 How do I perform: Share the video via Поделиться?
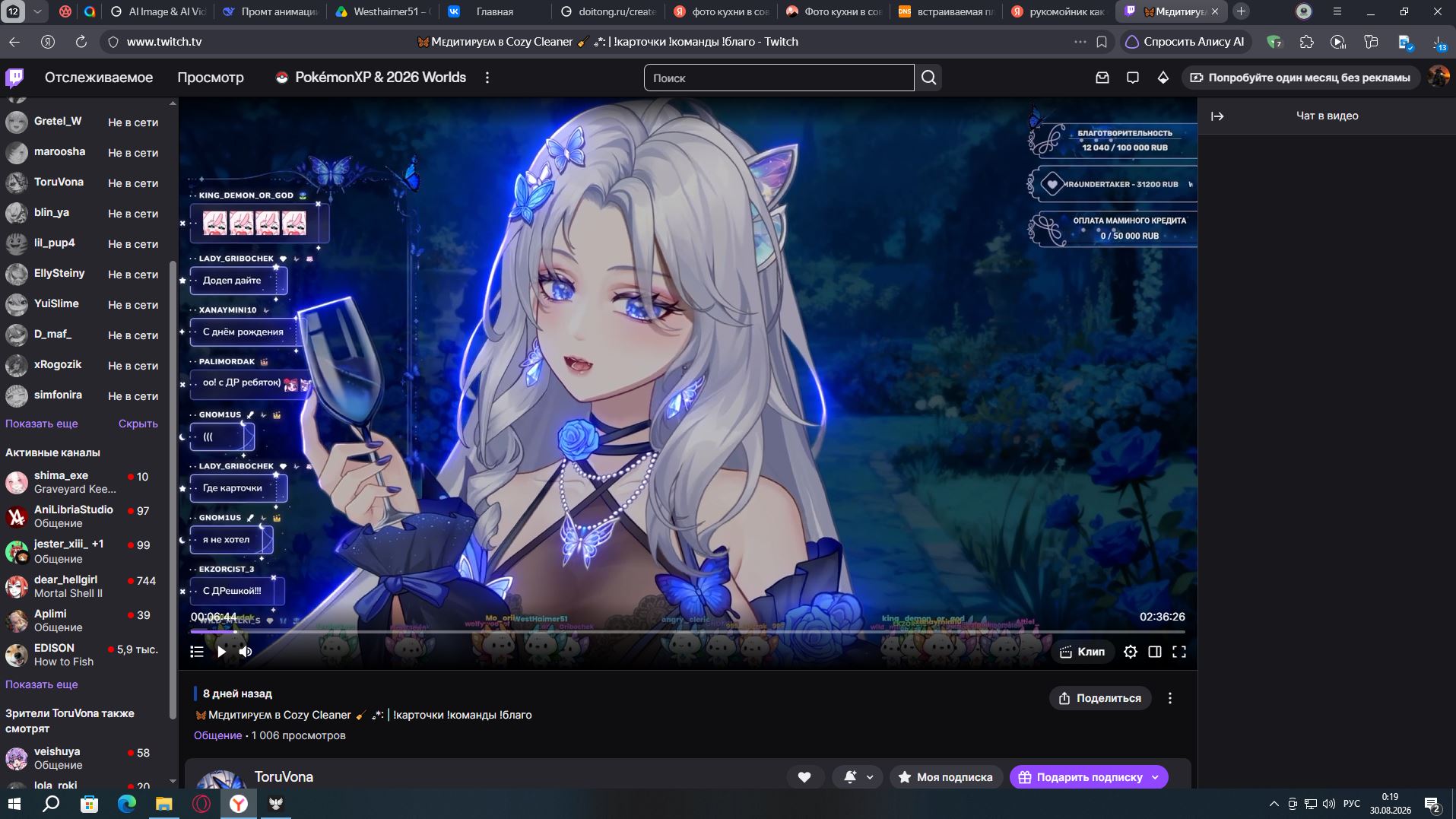1100,698
